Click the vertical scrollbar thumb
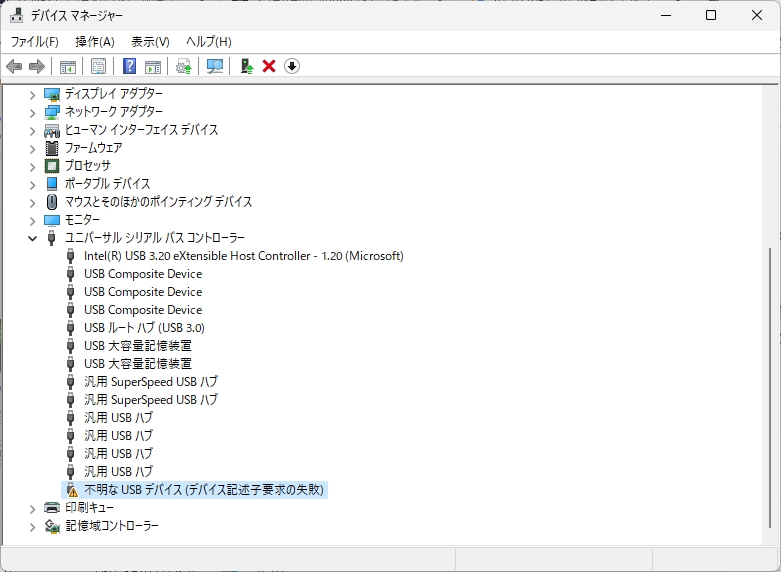Viewport: 781px width, 572px height. coord(770,390)
